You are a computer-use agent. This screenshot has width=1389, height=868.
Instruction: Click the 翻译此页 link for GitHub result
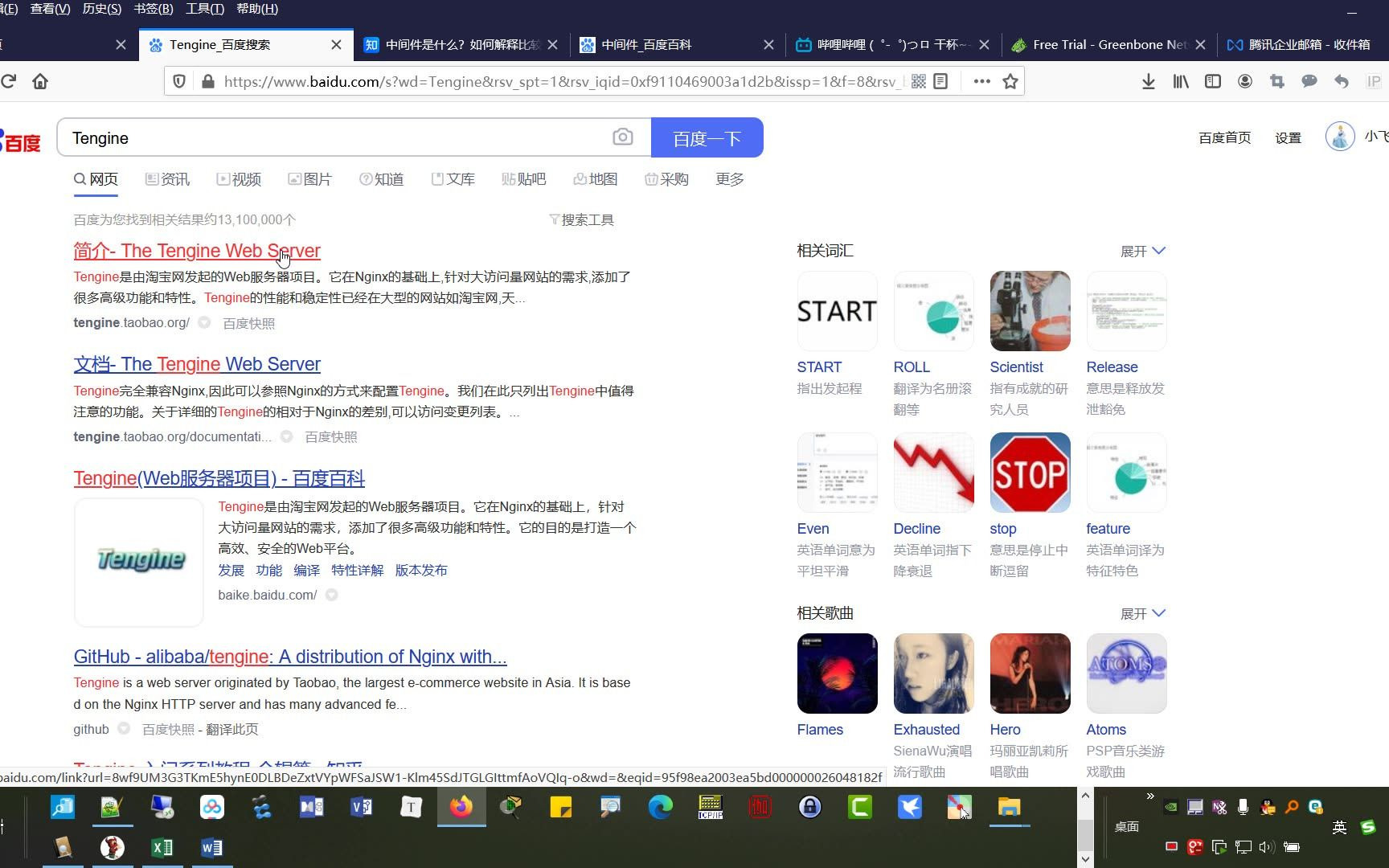tap(232, 729)
